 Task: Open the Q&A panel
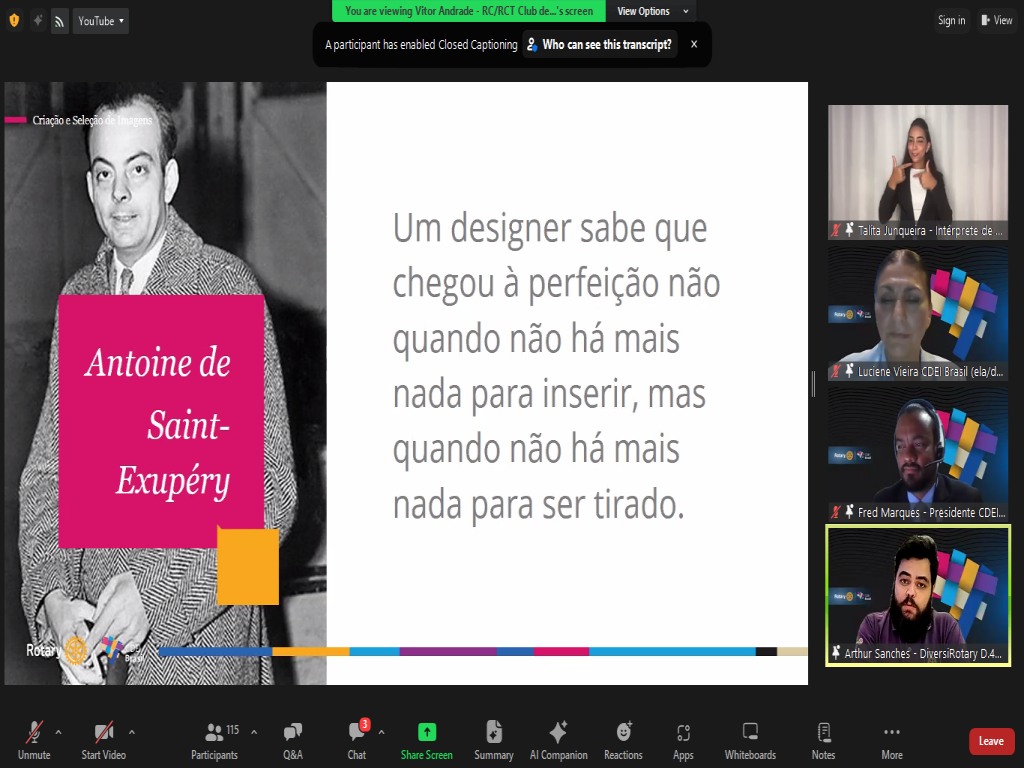point(292,740)
